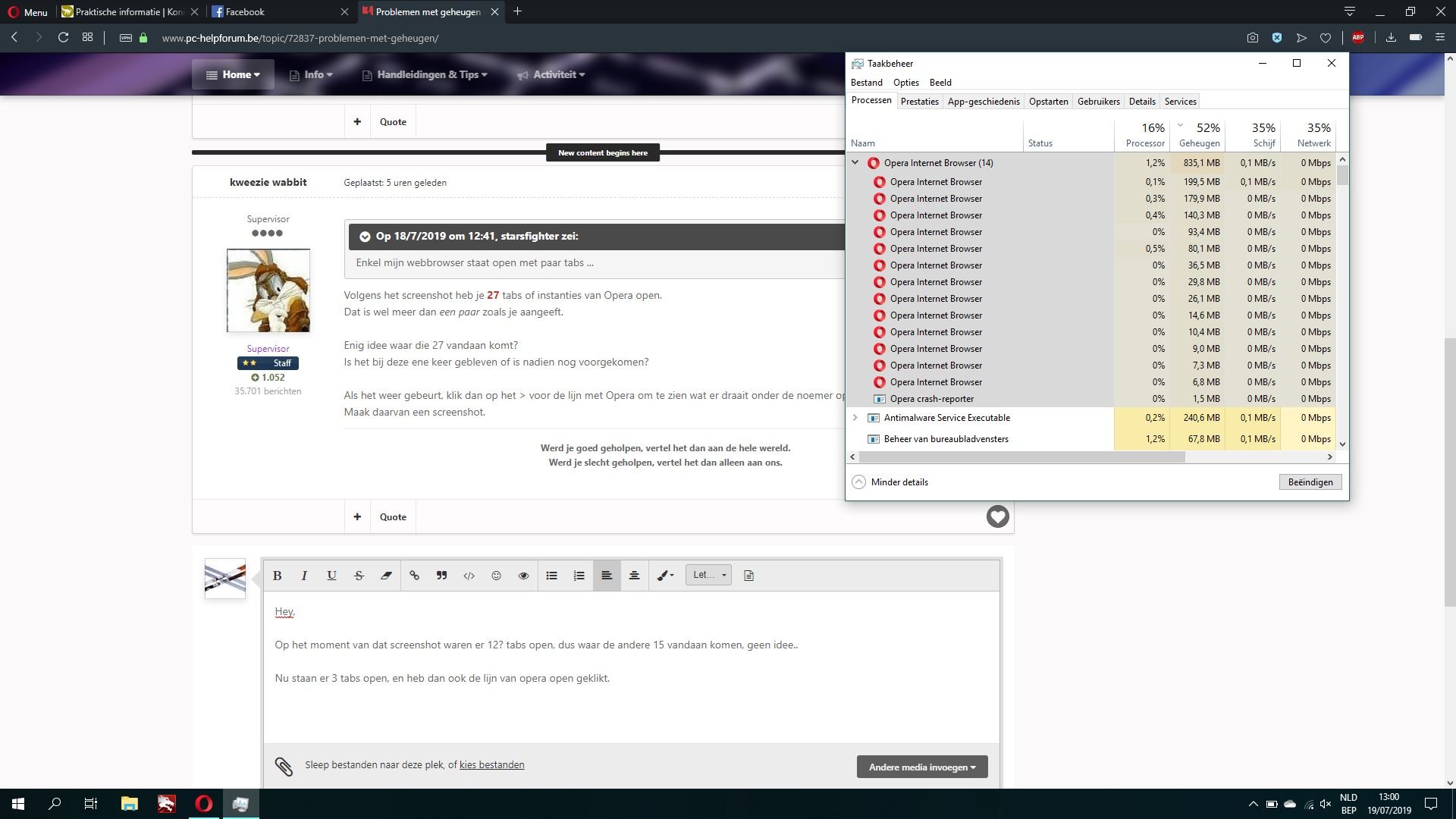
Task: Insert a quote block in the editor
Action: pos(441,576)
